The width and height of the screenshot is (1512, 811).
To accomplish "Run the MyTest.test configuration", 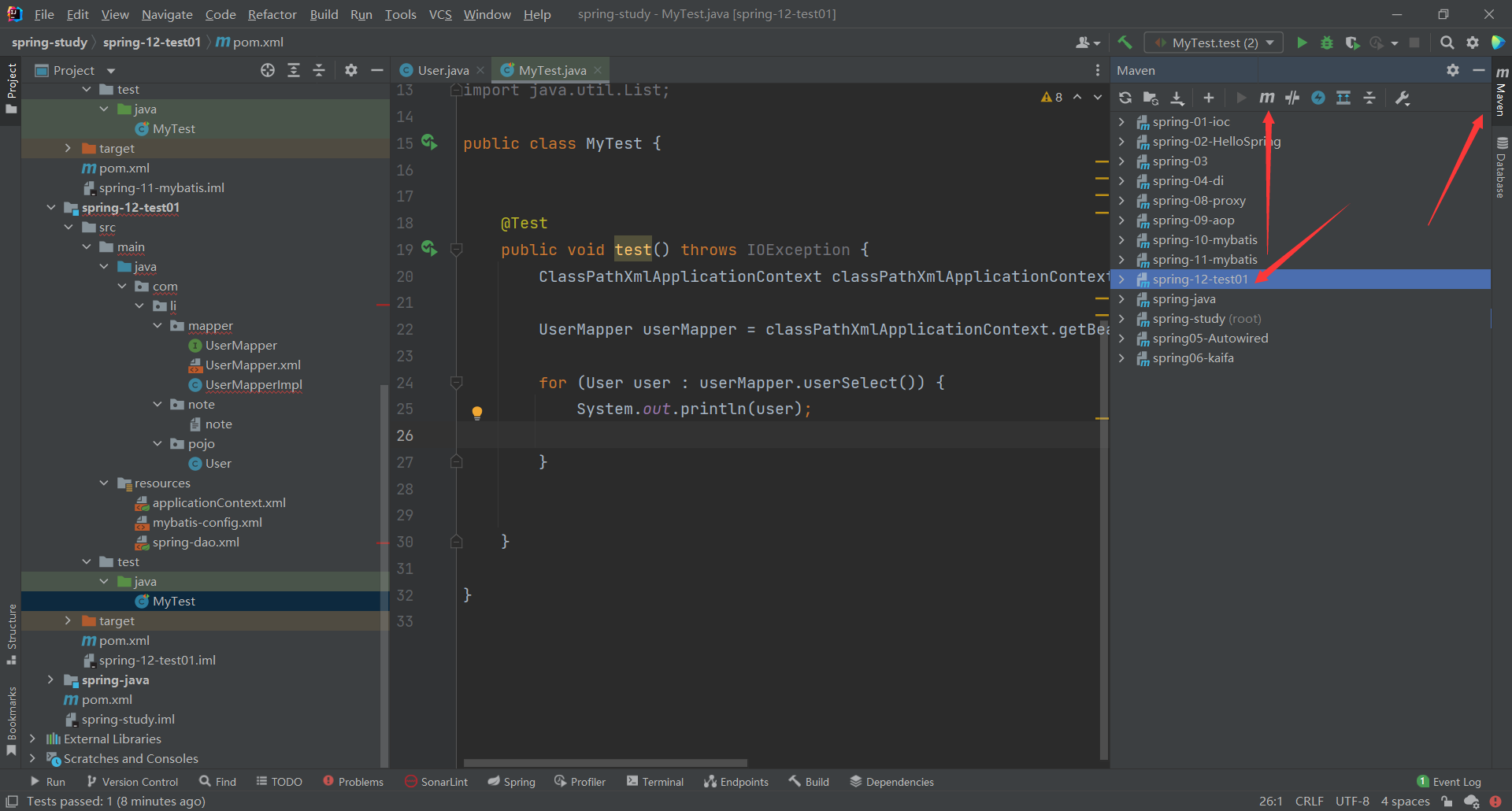I will pos(1301,43).
